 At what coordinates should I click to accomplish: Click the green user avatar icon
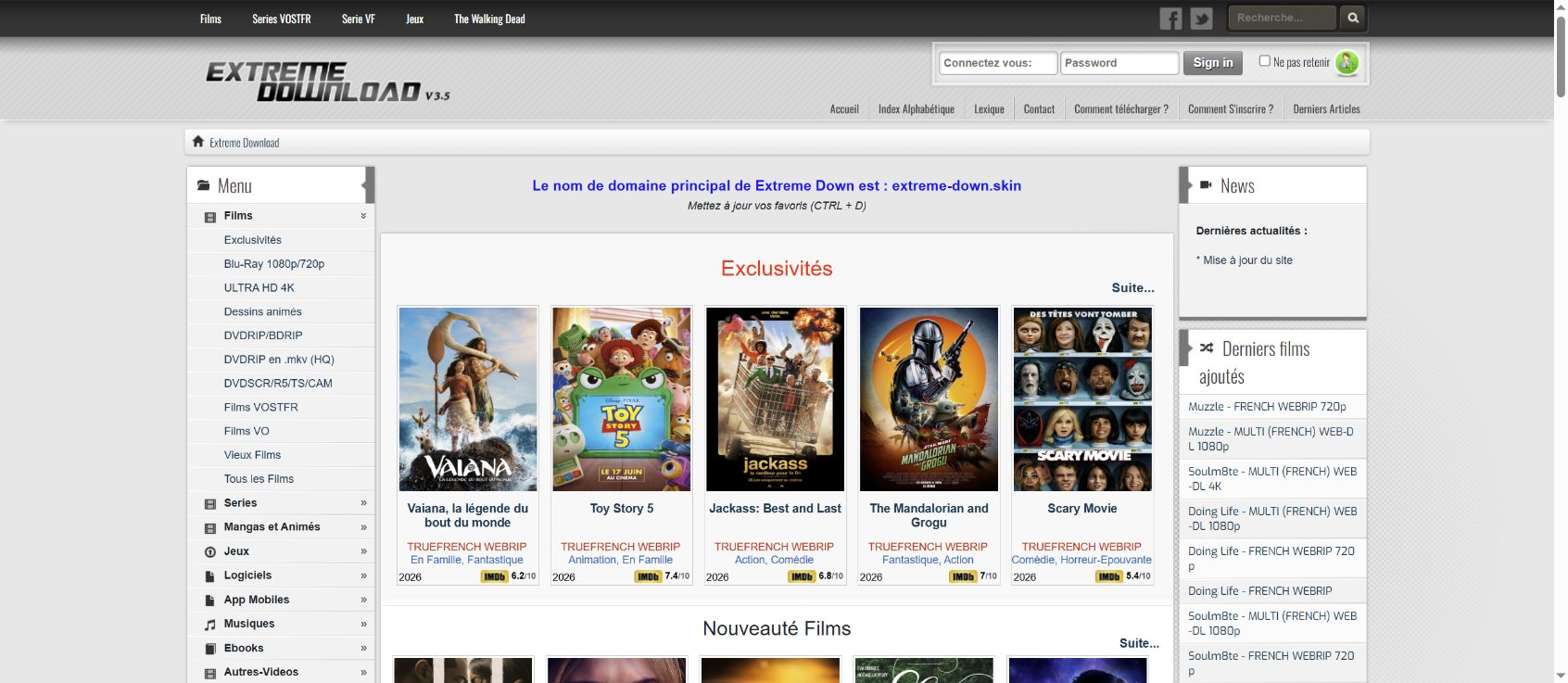tap(1347, 62)
